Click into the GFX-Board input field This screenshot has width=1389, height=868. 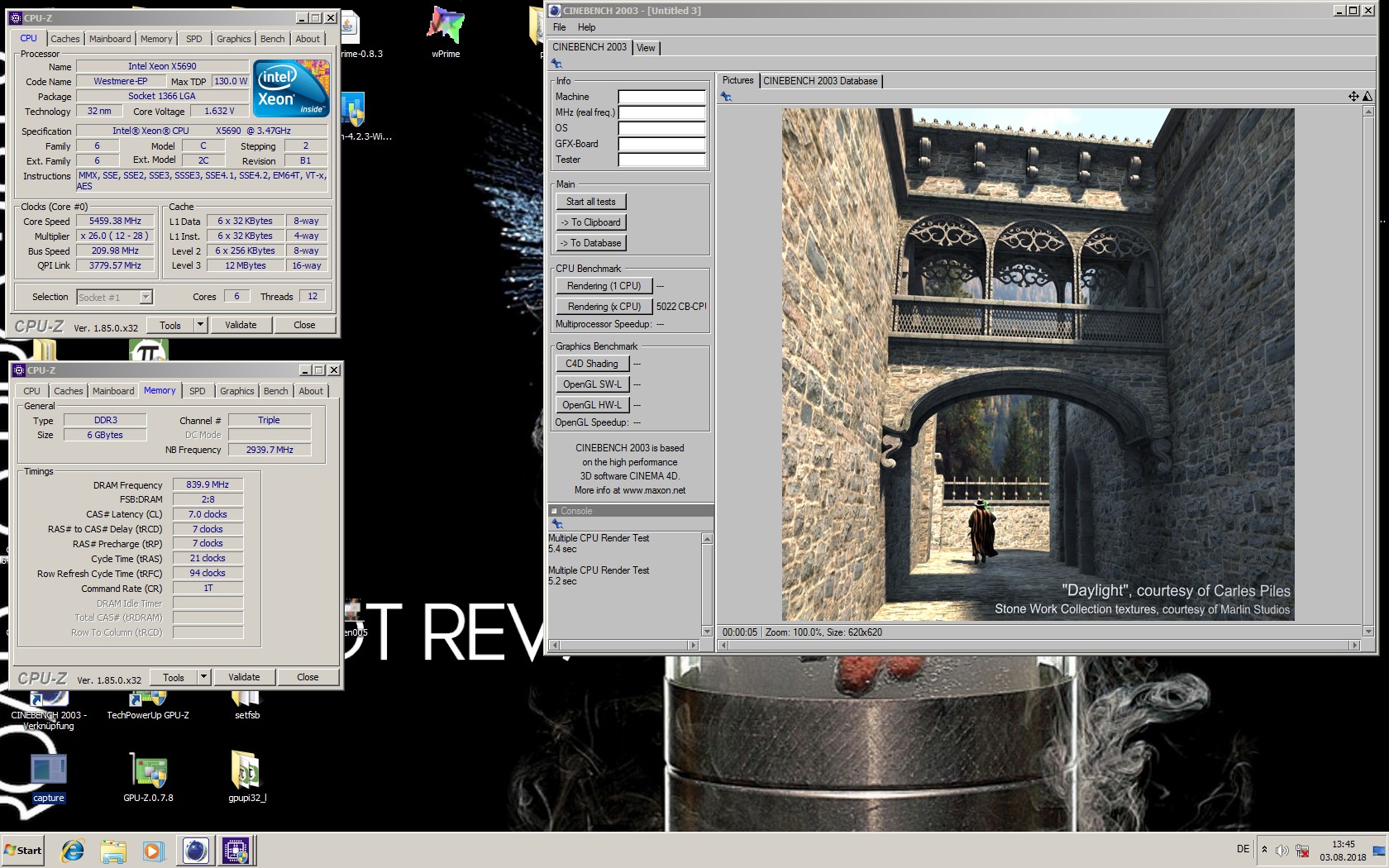(661, 144)
